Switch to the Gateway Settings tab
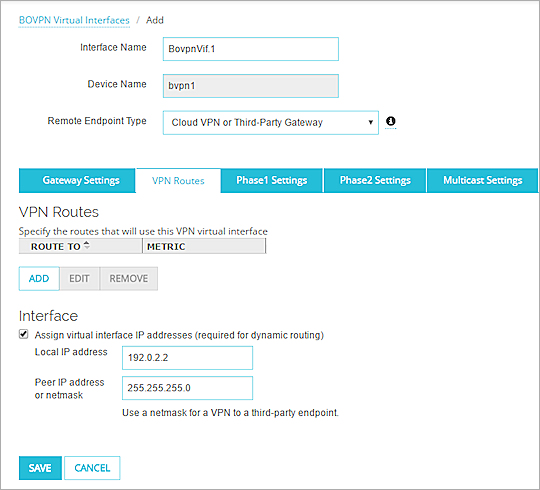This screenshot has height=490, width=540. coord(77,180)
